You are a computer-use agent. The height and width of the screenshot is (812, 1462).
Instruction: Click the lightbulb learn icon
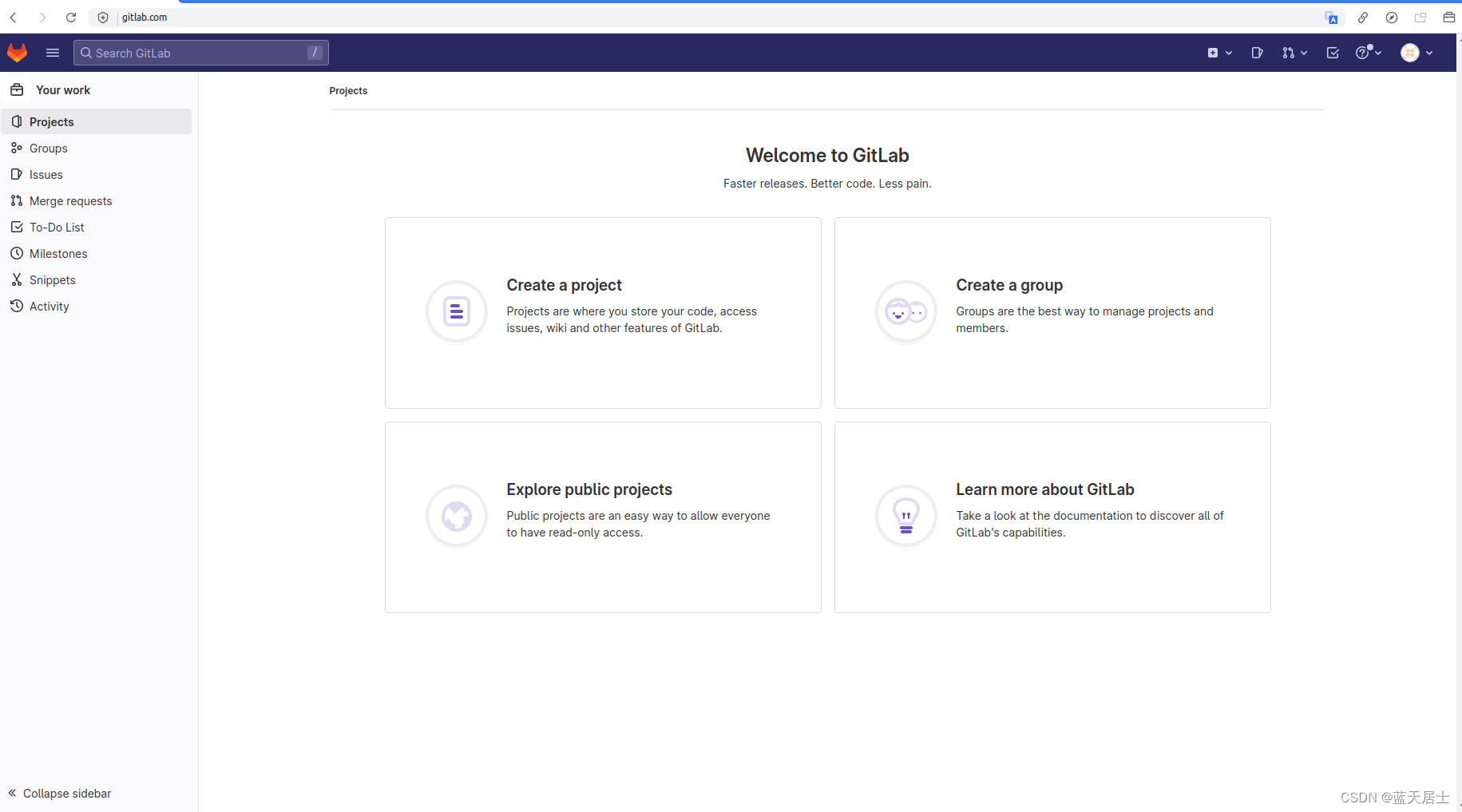[x=906, y=516]
